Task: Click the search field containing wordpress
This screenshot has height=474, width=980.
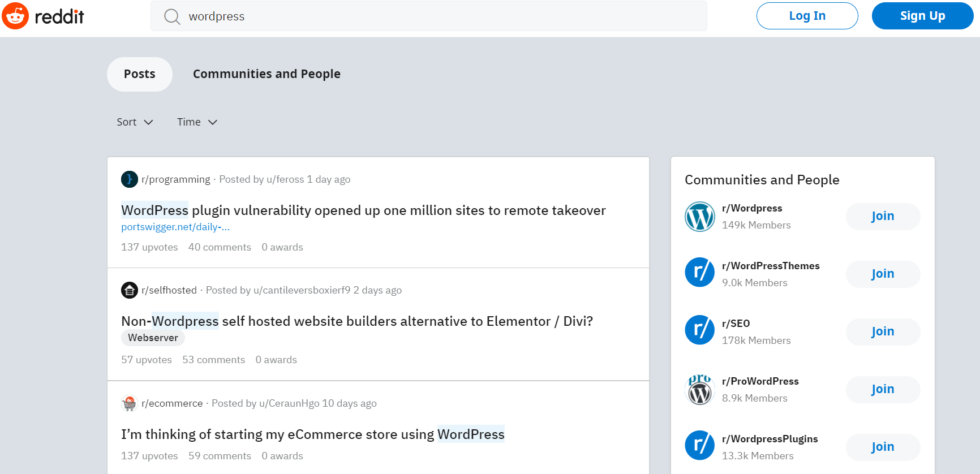Action: (429, 16)
